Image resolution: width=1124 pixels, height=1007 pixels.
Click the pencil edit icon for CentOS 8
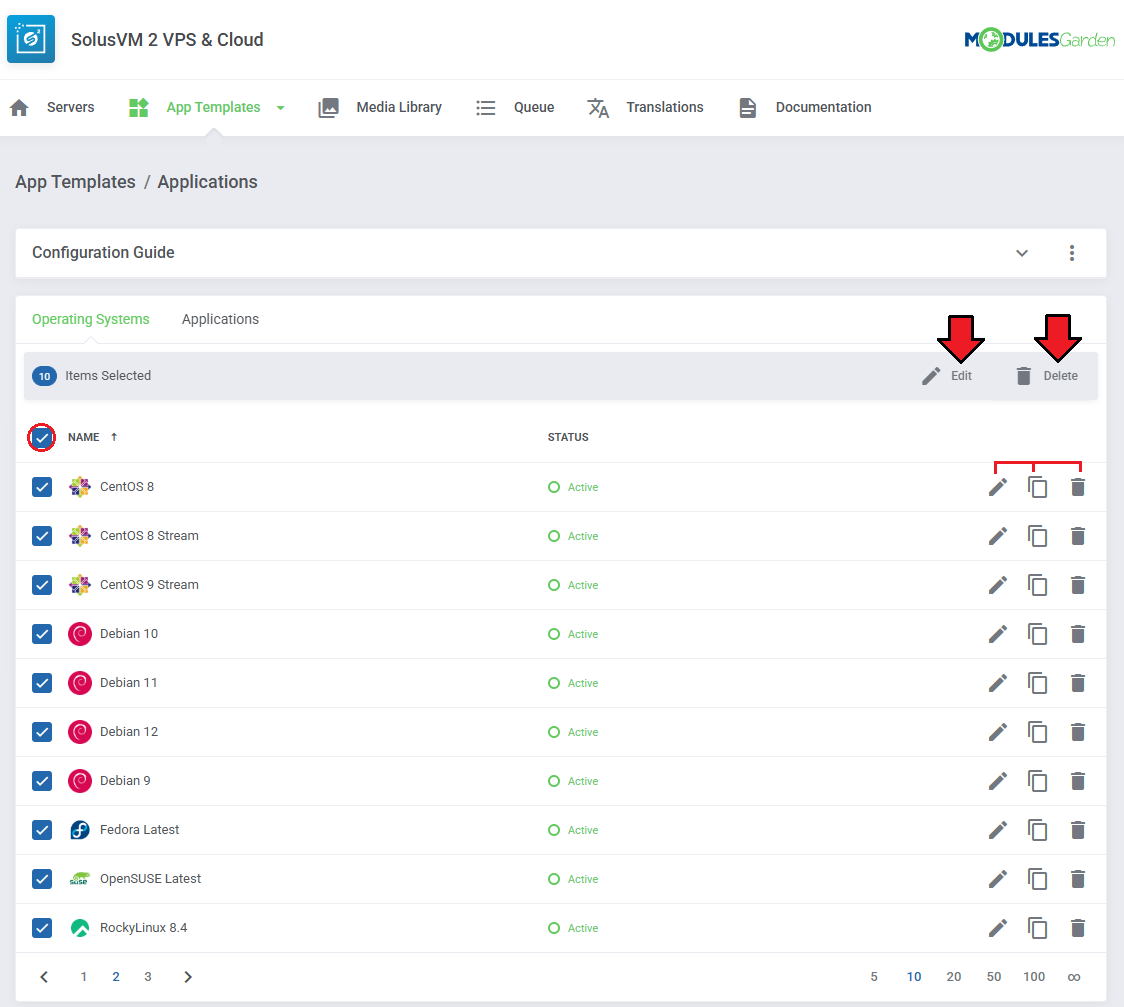(997, 487)
